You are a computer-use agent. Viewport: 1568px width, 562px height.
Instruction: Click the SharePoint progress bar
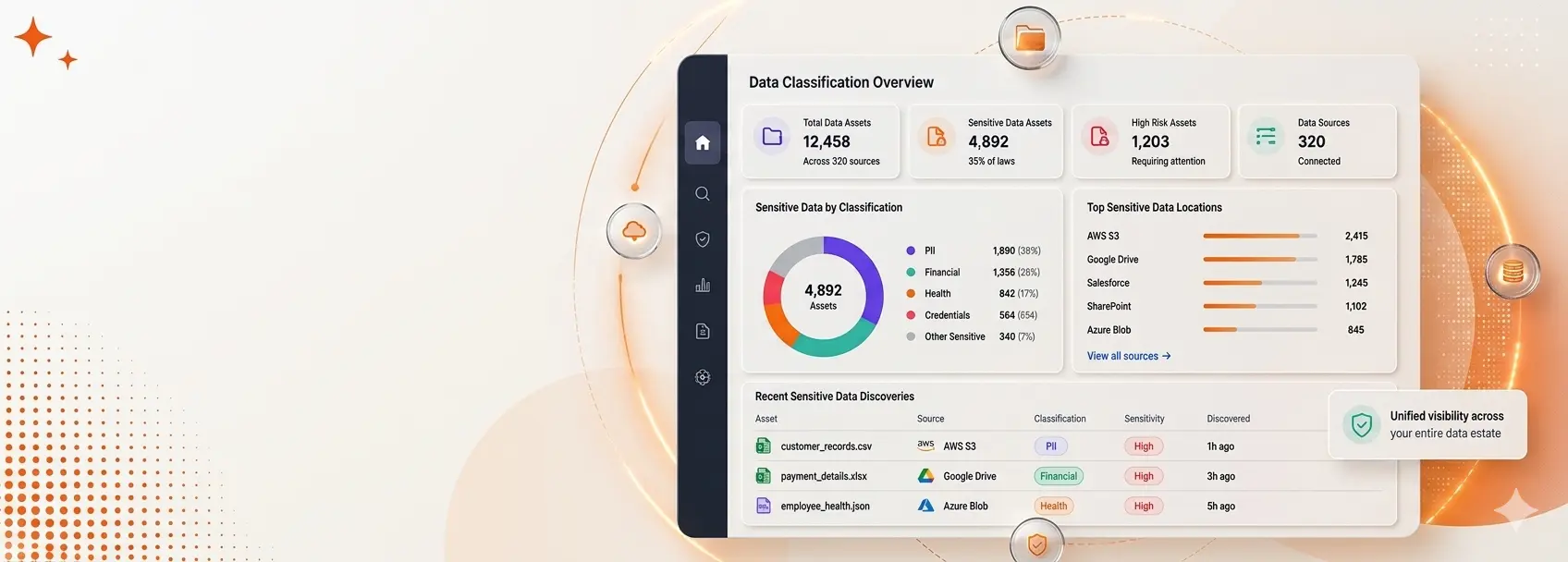click(1260, 306)
